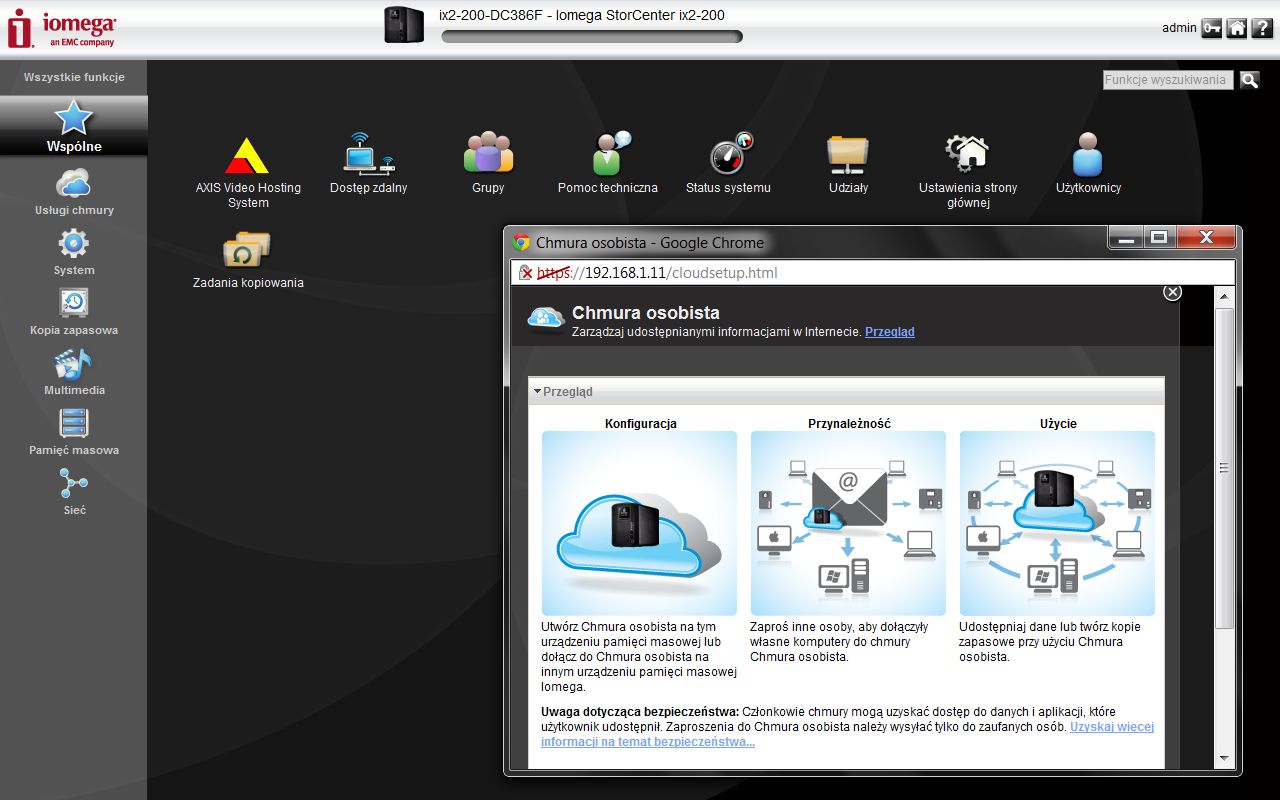Screen dimensions: 1280x800
Task: Minimize the Chmura osobista Chrome window
Action: [x=1127, y=237]
